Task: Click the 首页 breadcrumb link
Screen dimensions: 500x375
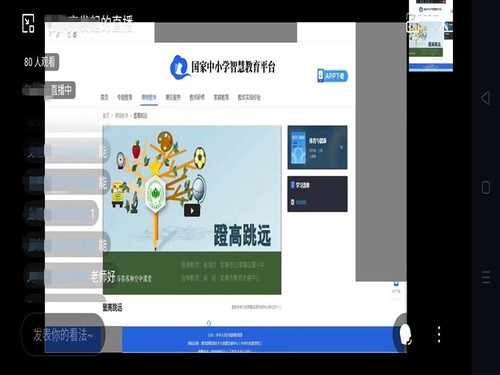Action: (x=106, y=116)
